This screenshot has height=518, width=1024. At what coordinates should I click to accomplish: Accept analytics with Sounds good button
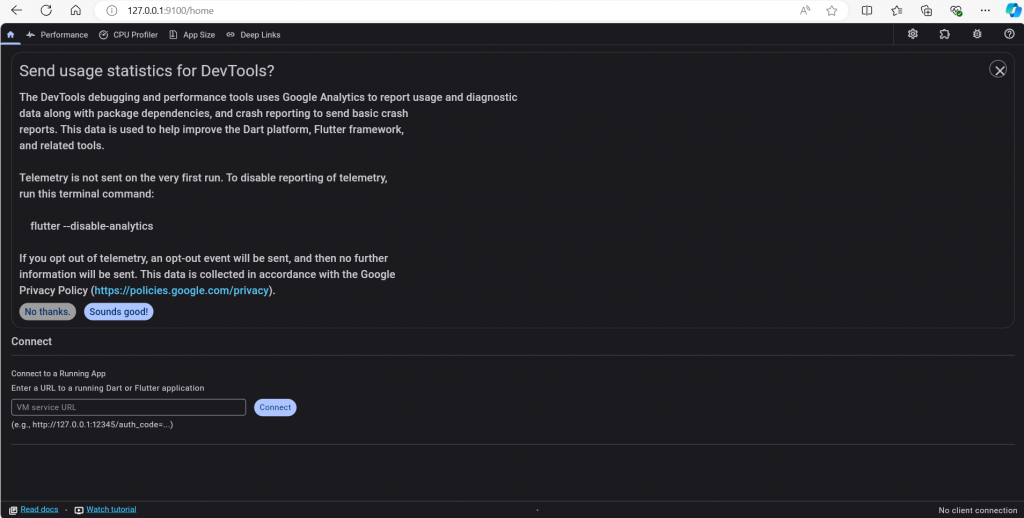(x=119, y=312)
